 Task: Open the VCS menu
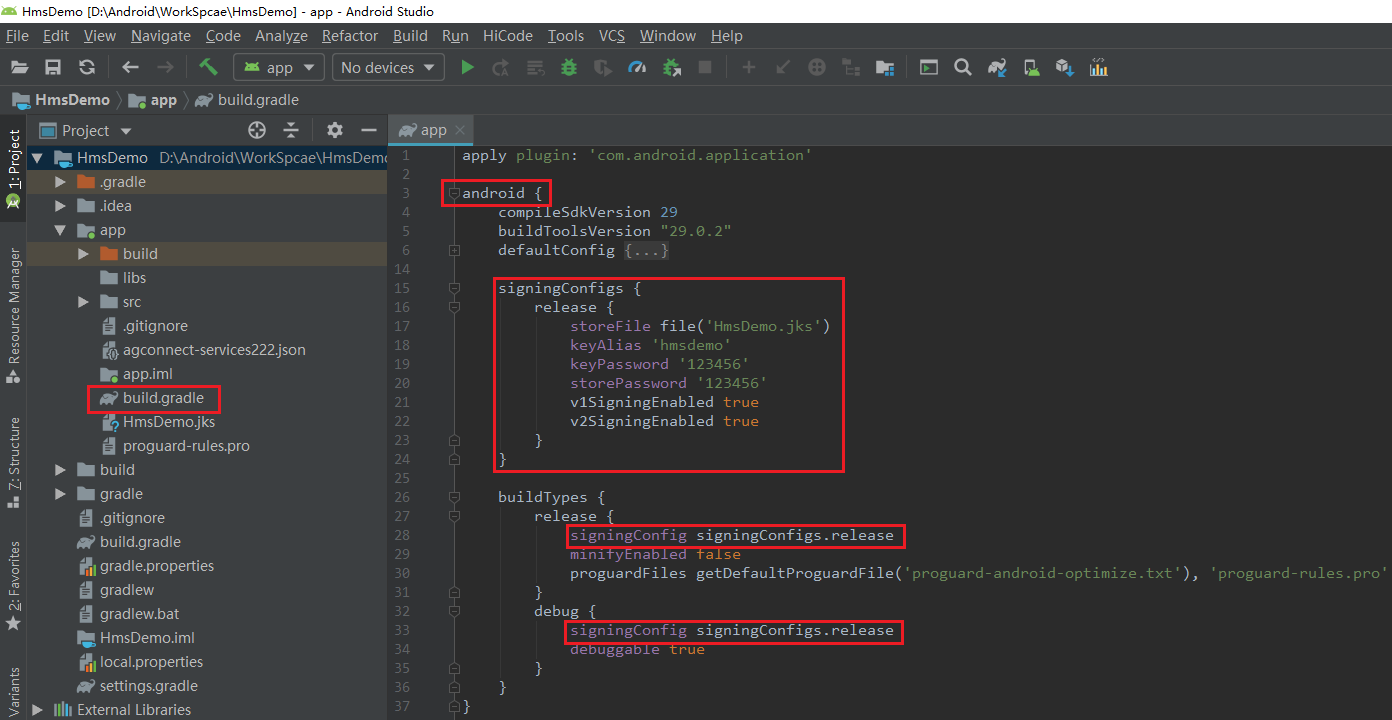[x=612, y=35]
